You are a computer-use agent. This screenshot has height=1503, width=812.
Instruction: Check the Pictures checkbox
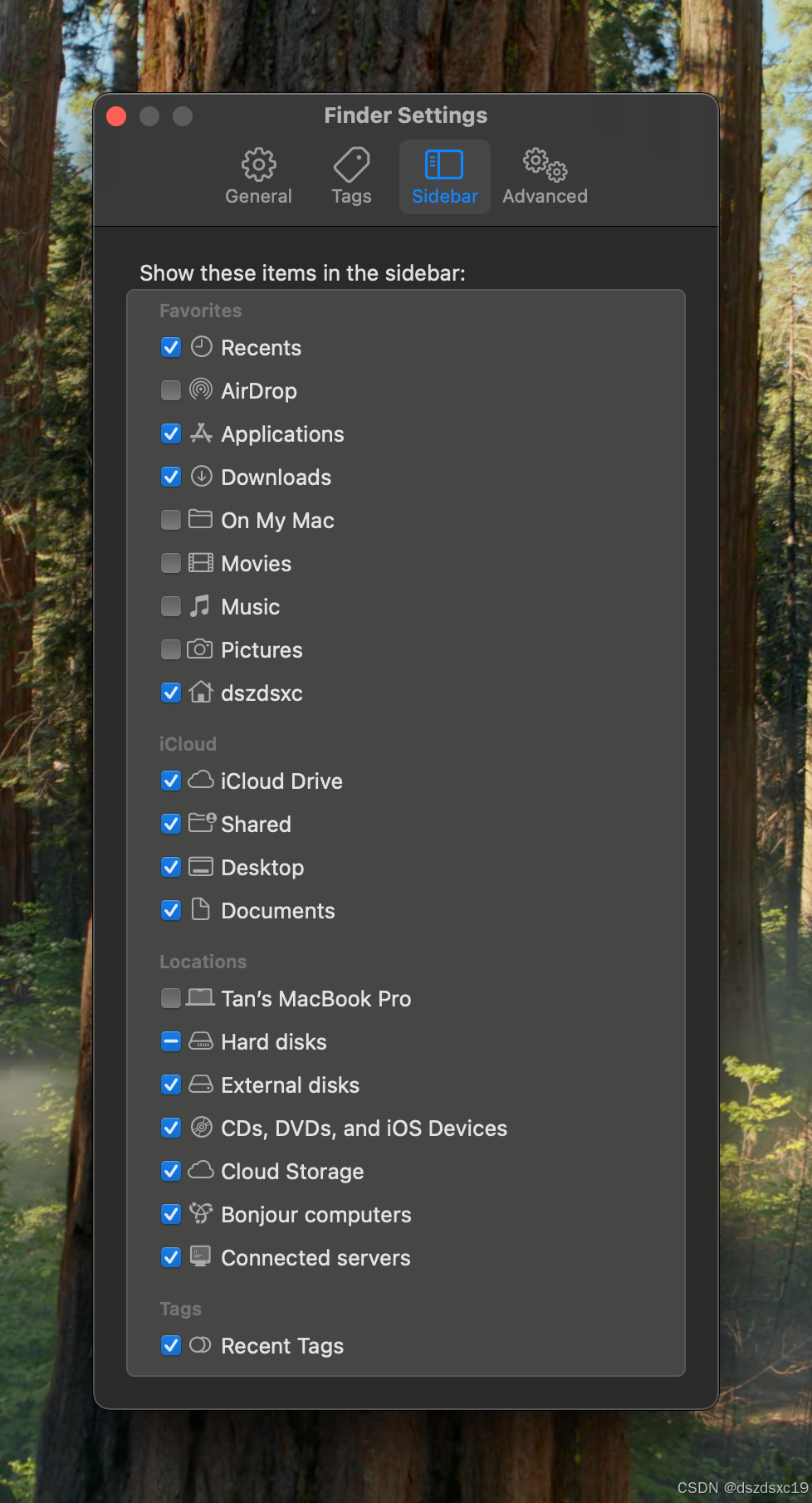pyautogui.click(x=171, y=649)
